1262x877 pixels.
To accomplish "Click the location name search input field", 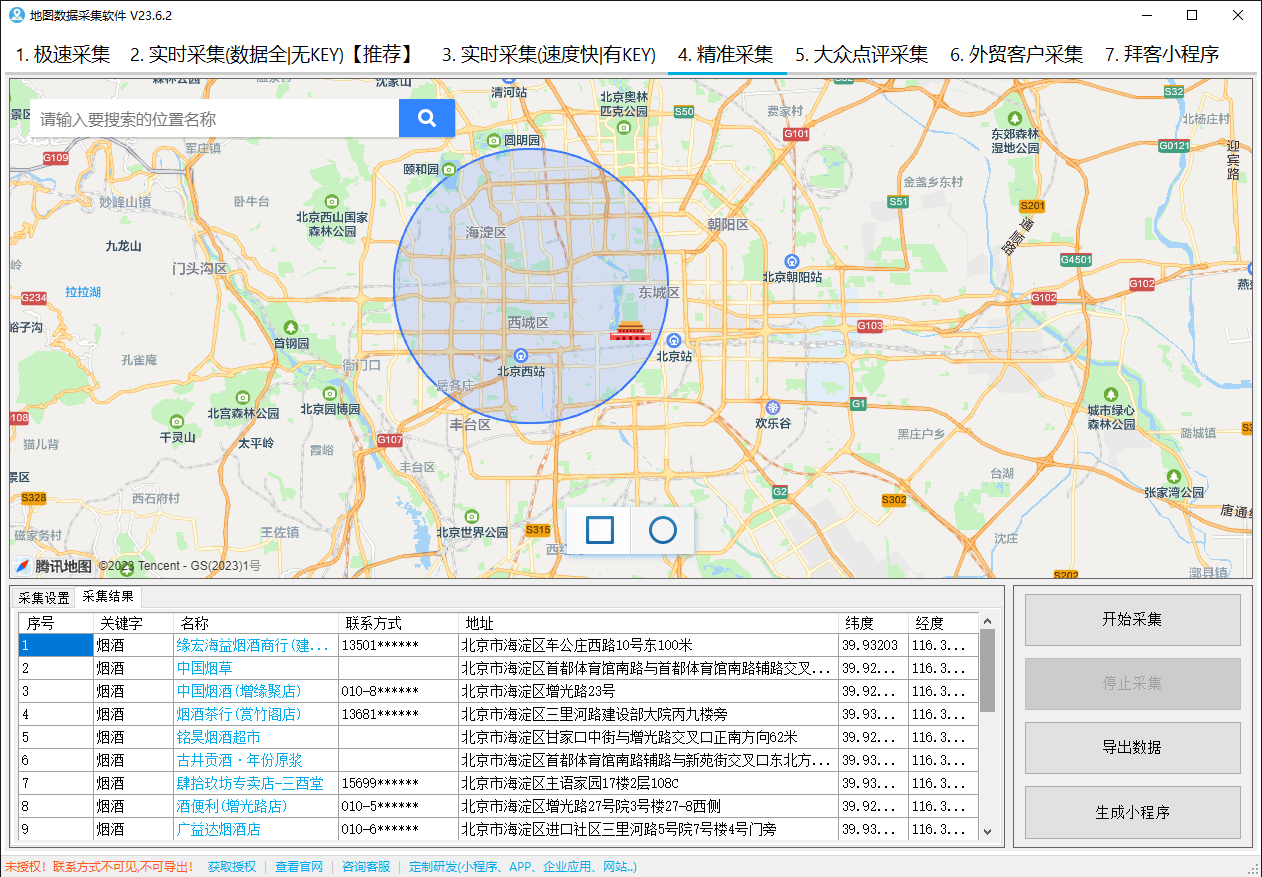I will (214, 118).
